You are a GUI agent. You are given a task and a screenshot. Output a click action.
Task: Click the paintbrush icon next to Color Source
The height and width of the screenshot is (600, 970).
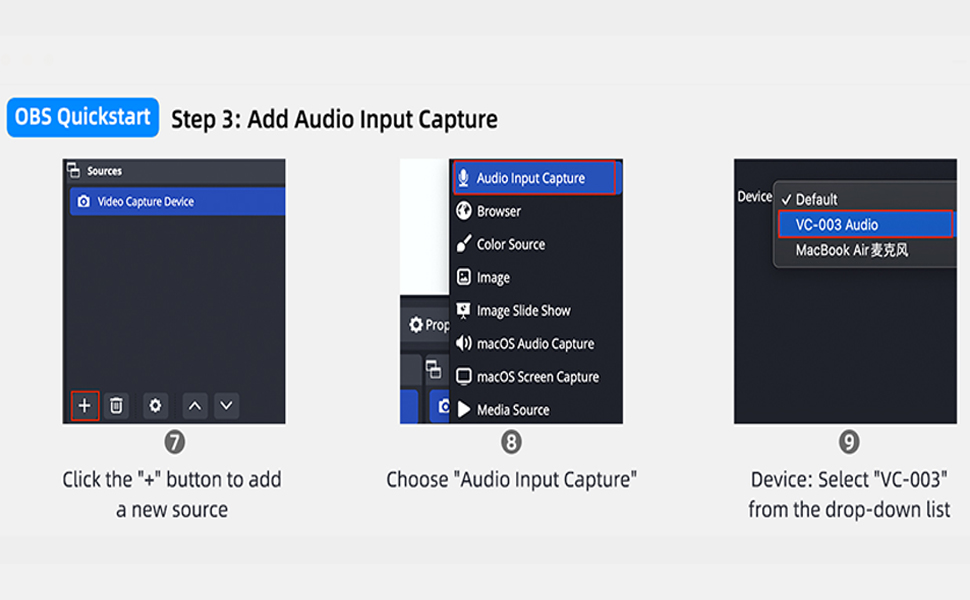click(464, 244)
